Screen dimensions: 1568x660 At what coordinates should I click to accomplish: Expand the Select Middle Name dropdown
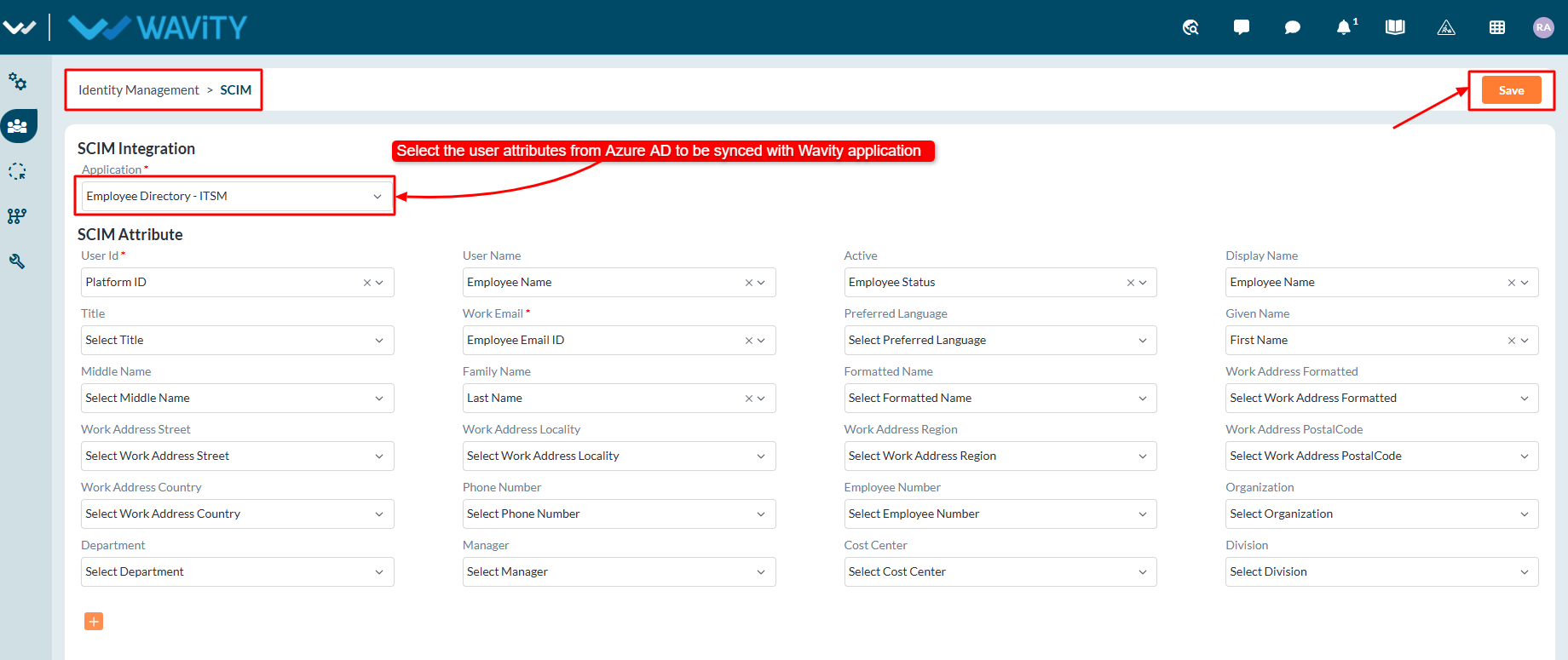tap(238, 399)
